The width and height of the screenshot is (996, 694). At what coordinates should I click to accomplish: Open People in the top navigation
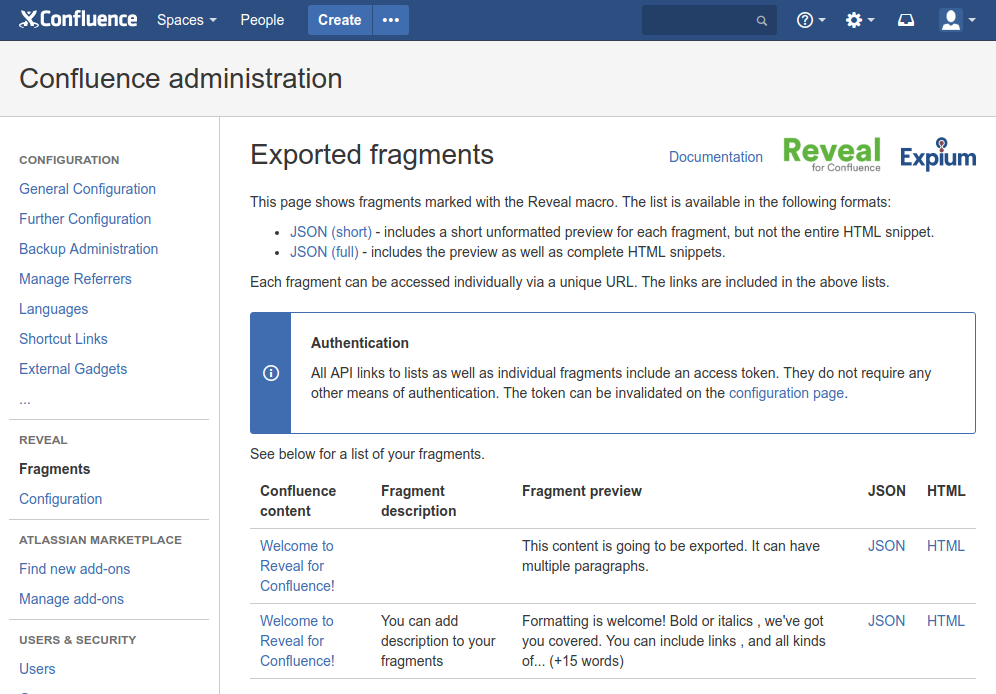262,20
